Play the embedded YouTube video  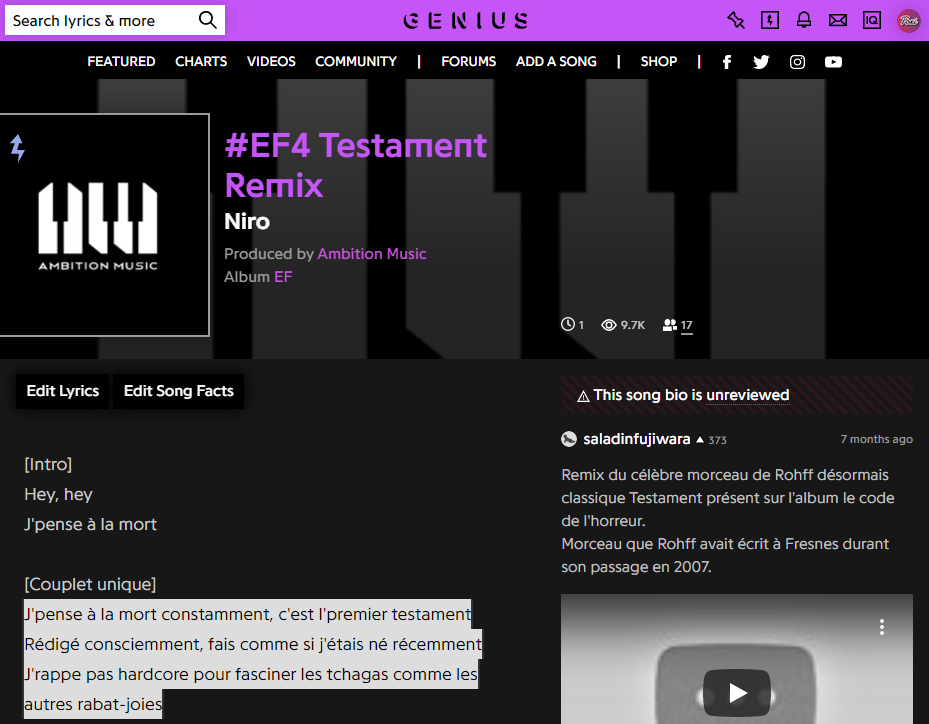pyautogui.click(x=736, y=692)
